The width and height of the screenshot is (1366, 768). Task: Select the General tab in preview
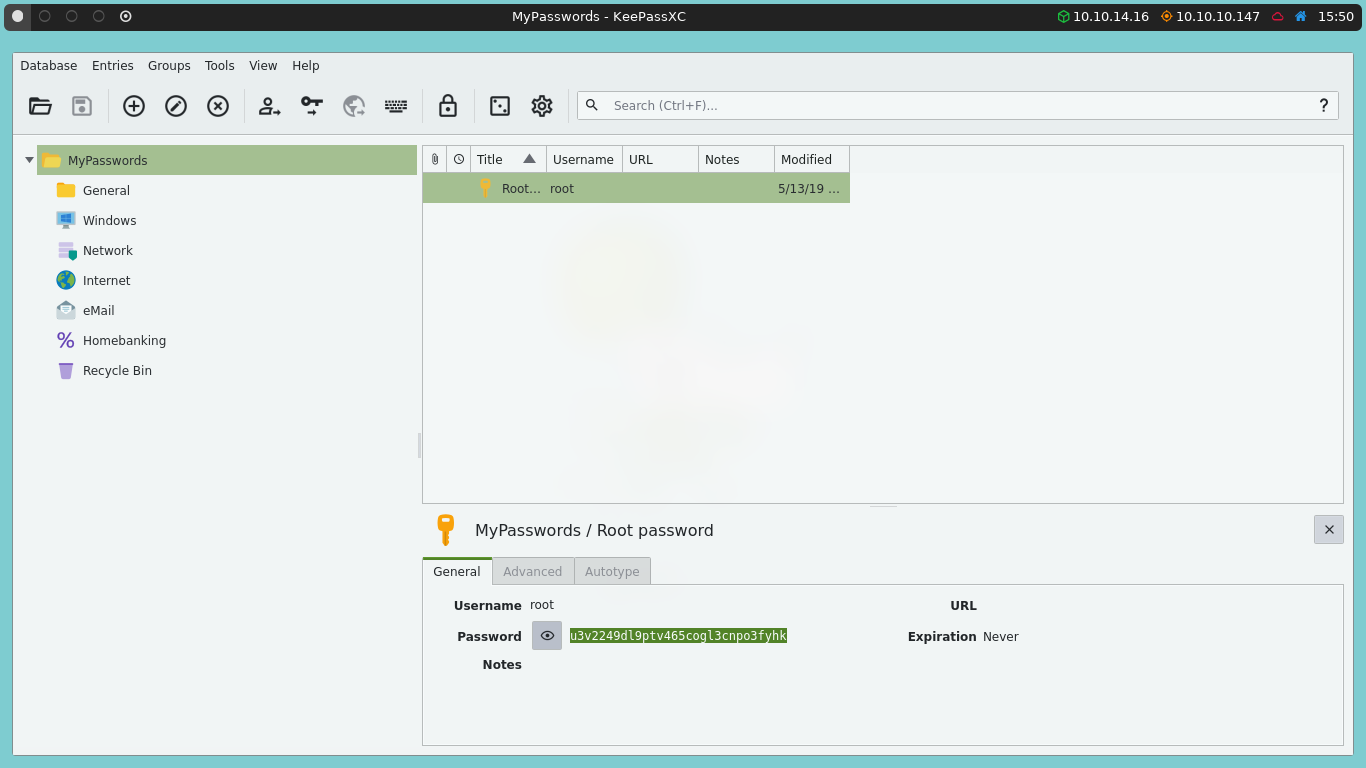click(x=457, y=572)
